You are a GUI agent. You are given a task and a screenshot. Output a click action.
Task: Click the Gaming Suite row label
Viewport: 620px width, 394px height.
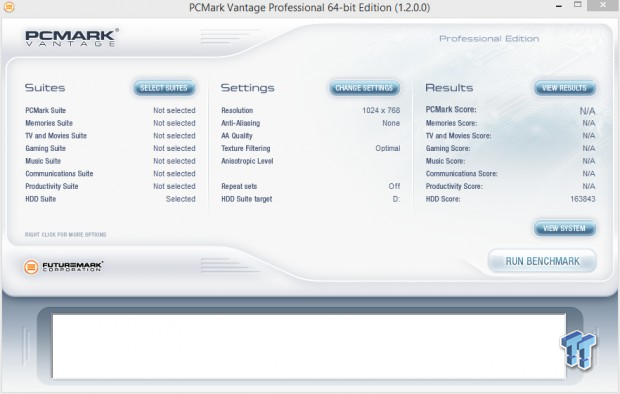[x=45, y=148]
